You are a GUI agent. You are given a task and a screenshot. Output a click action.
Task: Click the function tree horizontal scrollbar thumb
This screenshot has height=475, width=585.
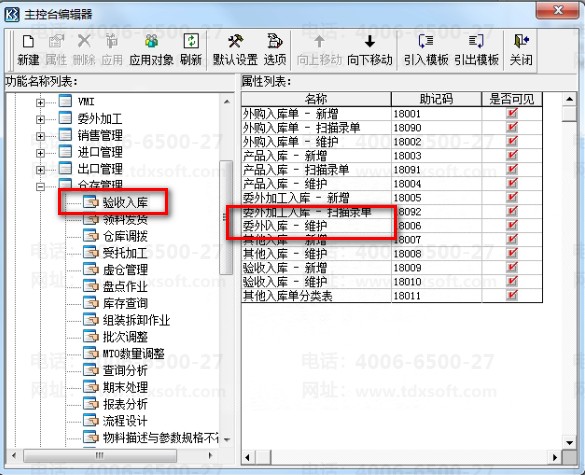point(100,456)
